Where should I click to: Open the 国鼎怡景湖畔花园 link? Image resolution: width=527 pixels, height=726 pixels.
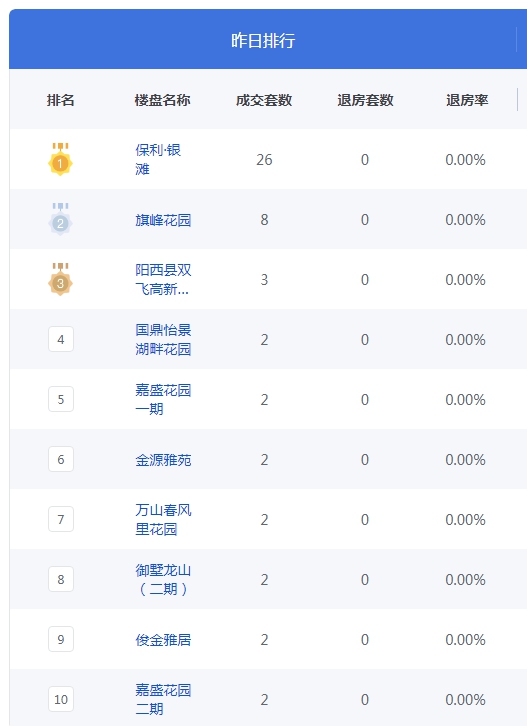point(163,339)
